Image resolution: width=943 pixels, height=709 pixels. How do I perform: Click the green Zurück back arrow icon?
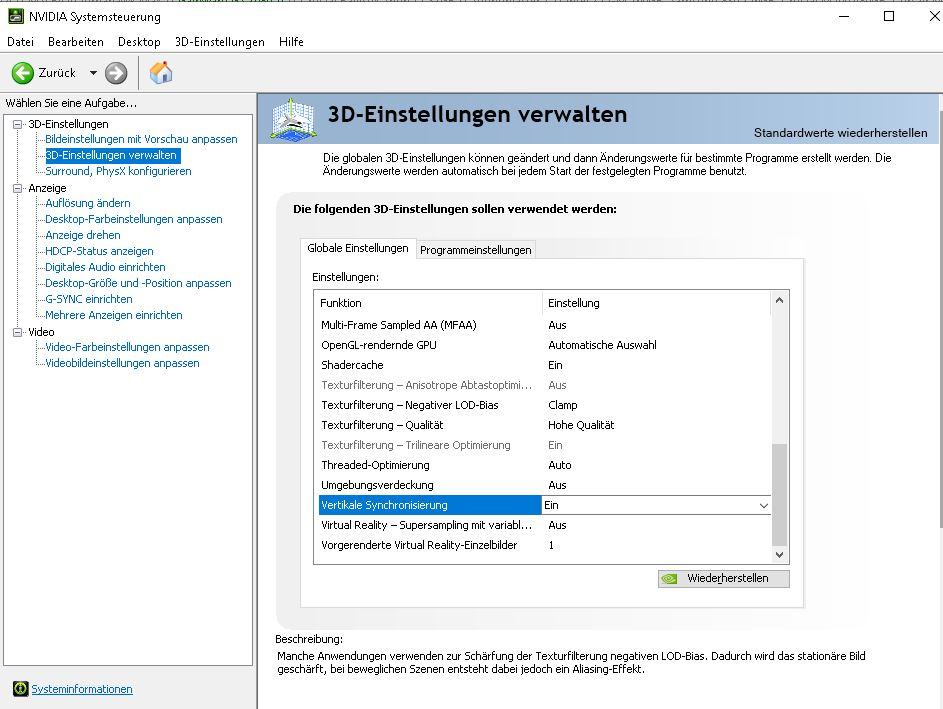point(23,73)
